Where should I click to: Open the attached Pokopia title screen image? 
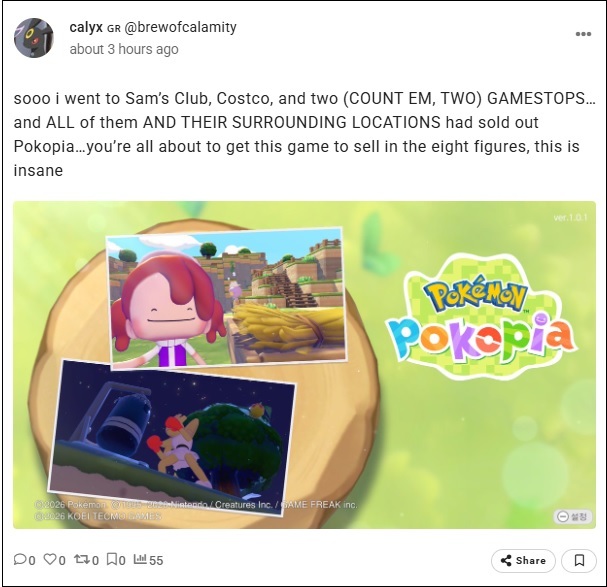[x=304, y=365]
